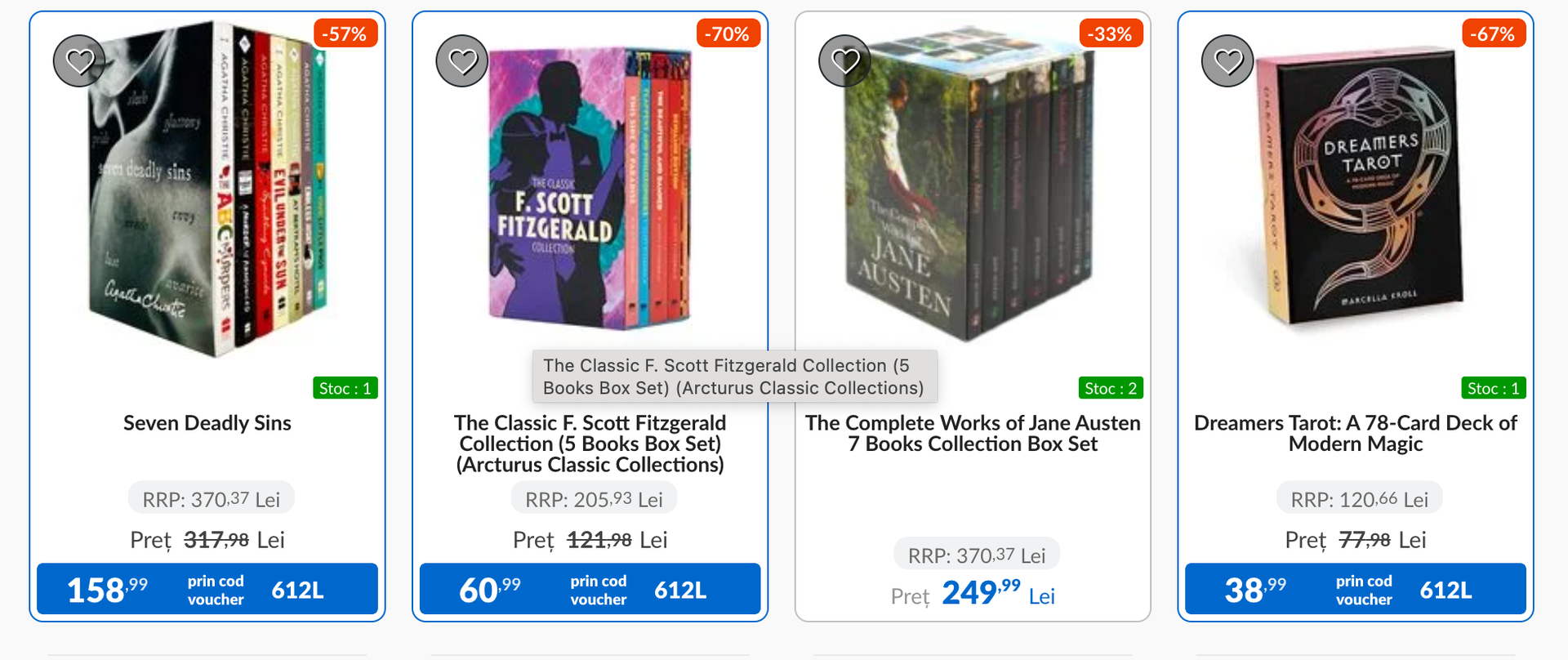The width and height of the screenshot is (1568, 660).
Task: Click the -70% discount badge
Action: [728, 34]
